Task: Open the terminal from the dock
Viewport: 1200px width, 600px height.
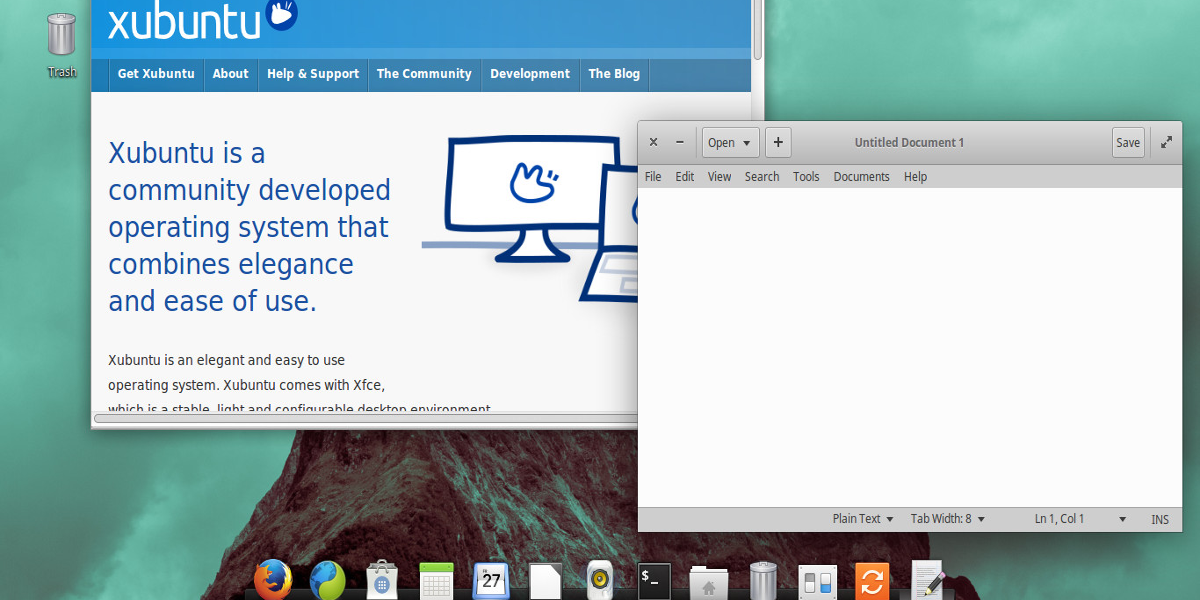Action: coord(654,581)
